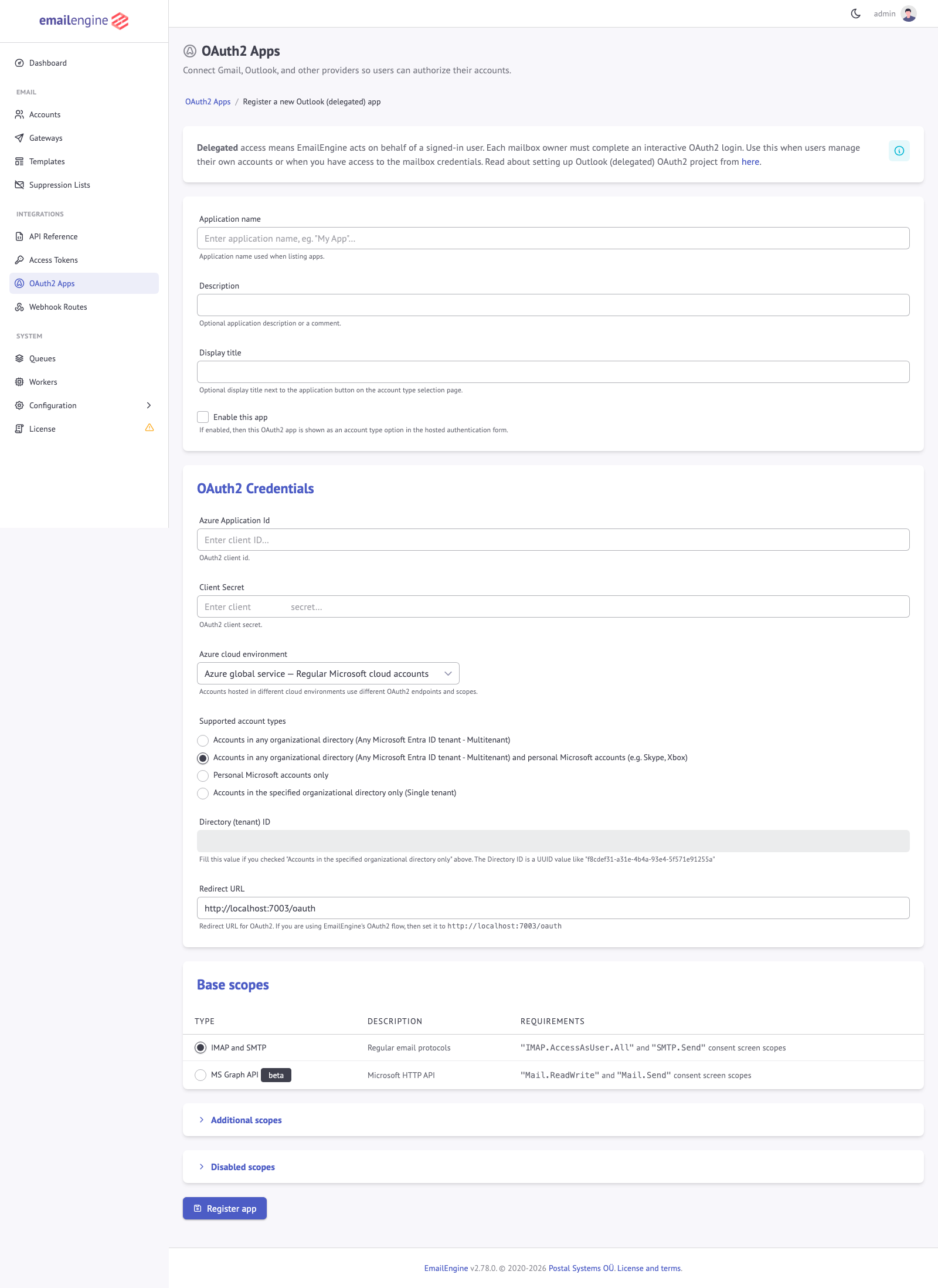
Task: Focus the Description field
Action: coord(553,305)
